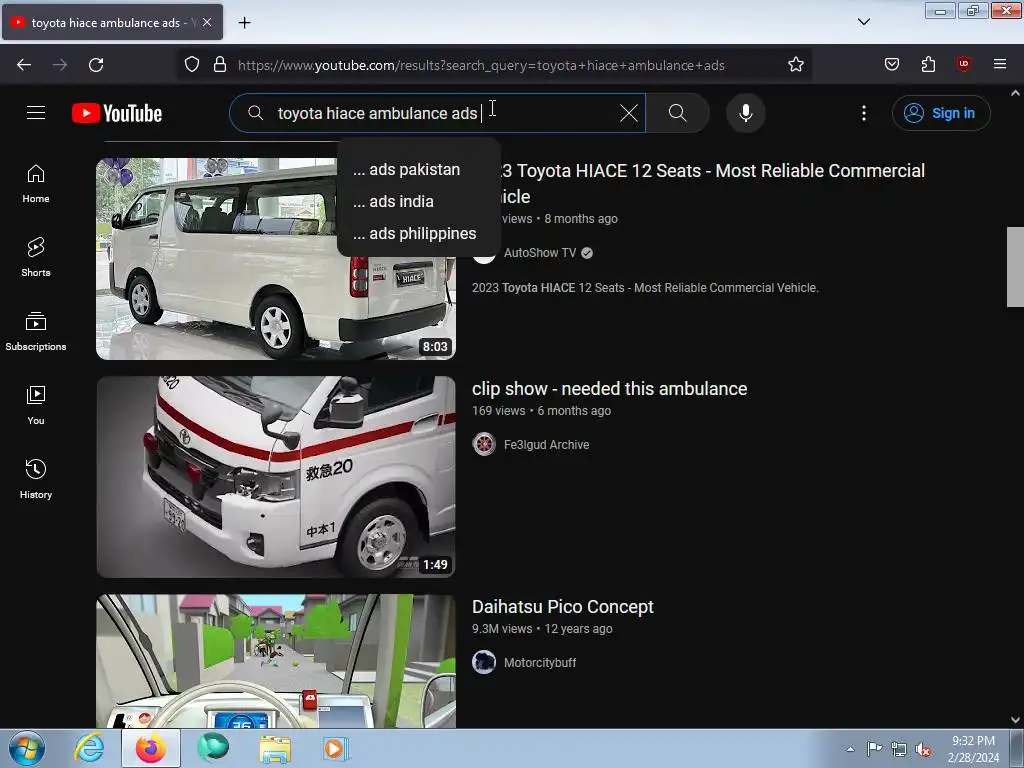Select the toyota hiace ambulance ads tab
Viewport: 1024px width, 768px height.
coord(112,22)
